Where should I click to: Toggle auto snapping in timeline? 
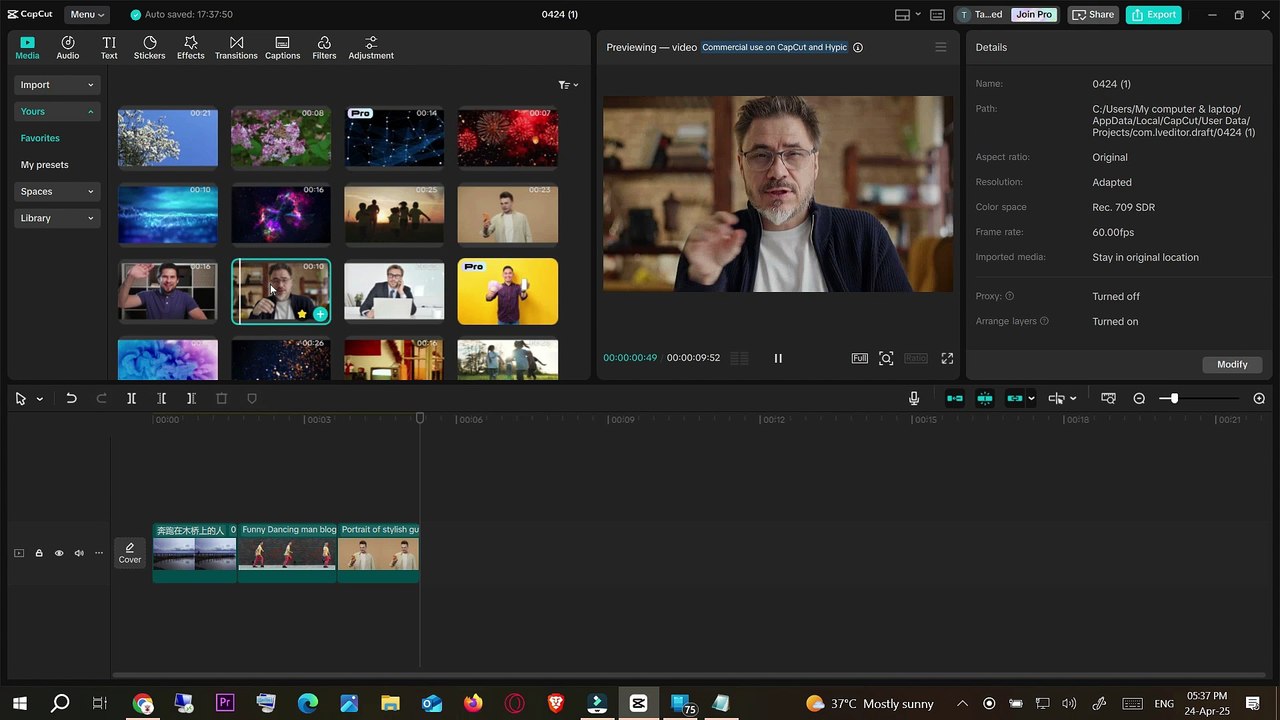985,398
